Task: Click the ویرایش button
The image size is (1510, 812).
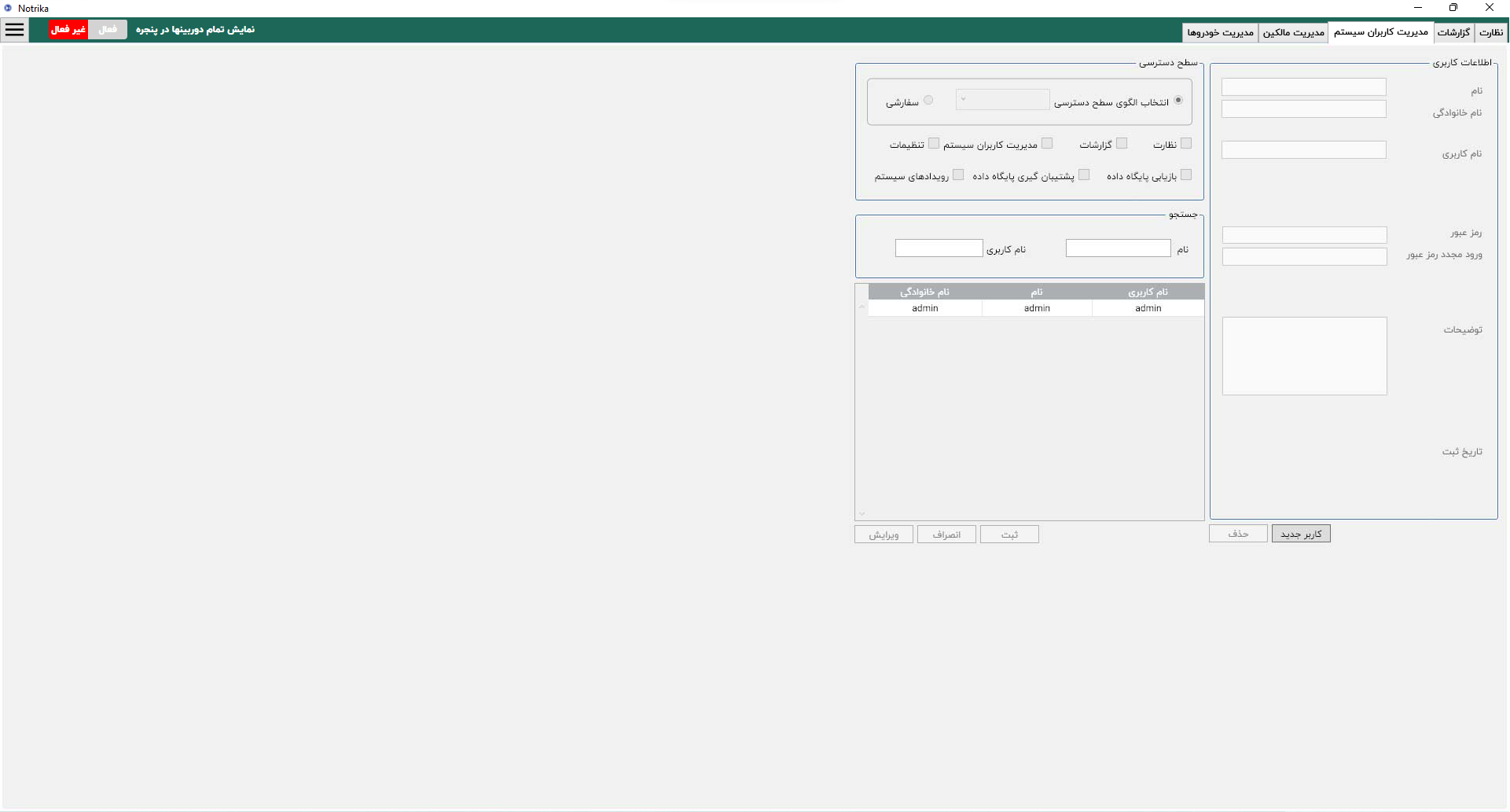Action: tap(884, 535)
